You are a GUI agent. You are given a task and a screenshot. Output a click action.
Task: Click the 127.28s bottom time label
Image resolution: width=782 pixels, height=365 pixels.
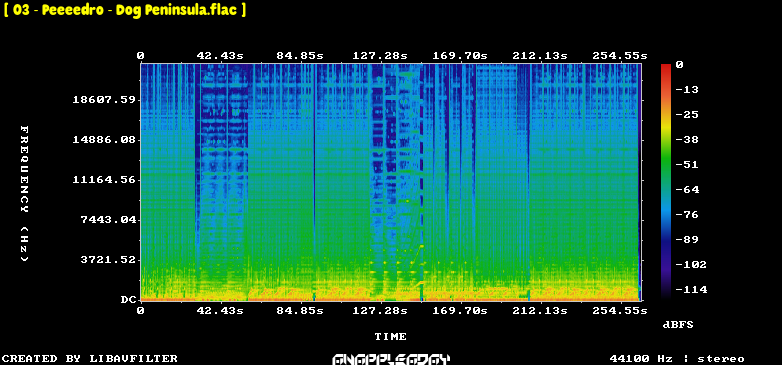click(380, 311)
